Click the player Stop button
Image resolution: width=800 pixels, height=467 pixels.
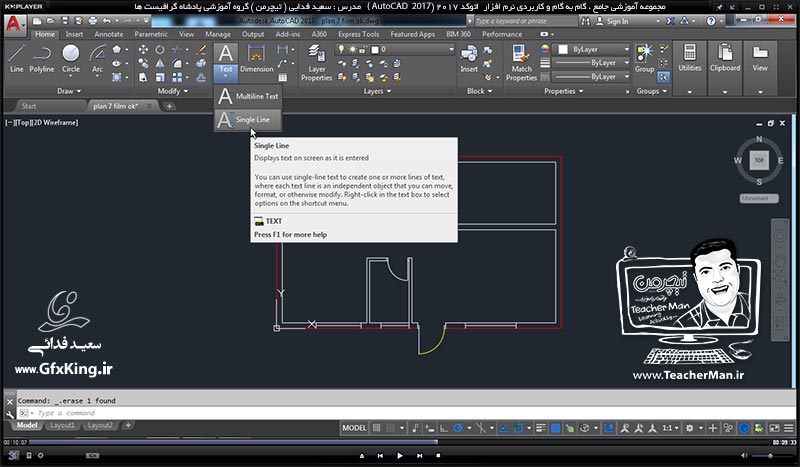[x=438, y=455]
